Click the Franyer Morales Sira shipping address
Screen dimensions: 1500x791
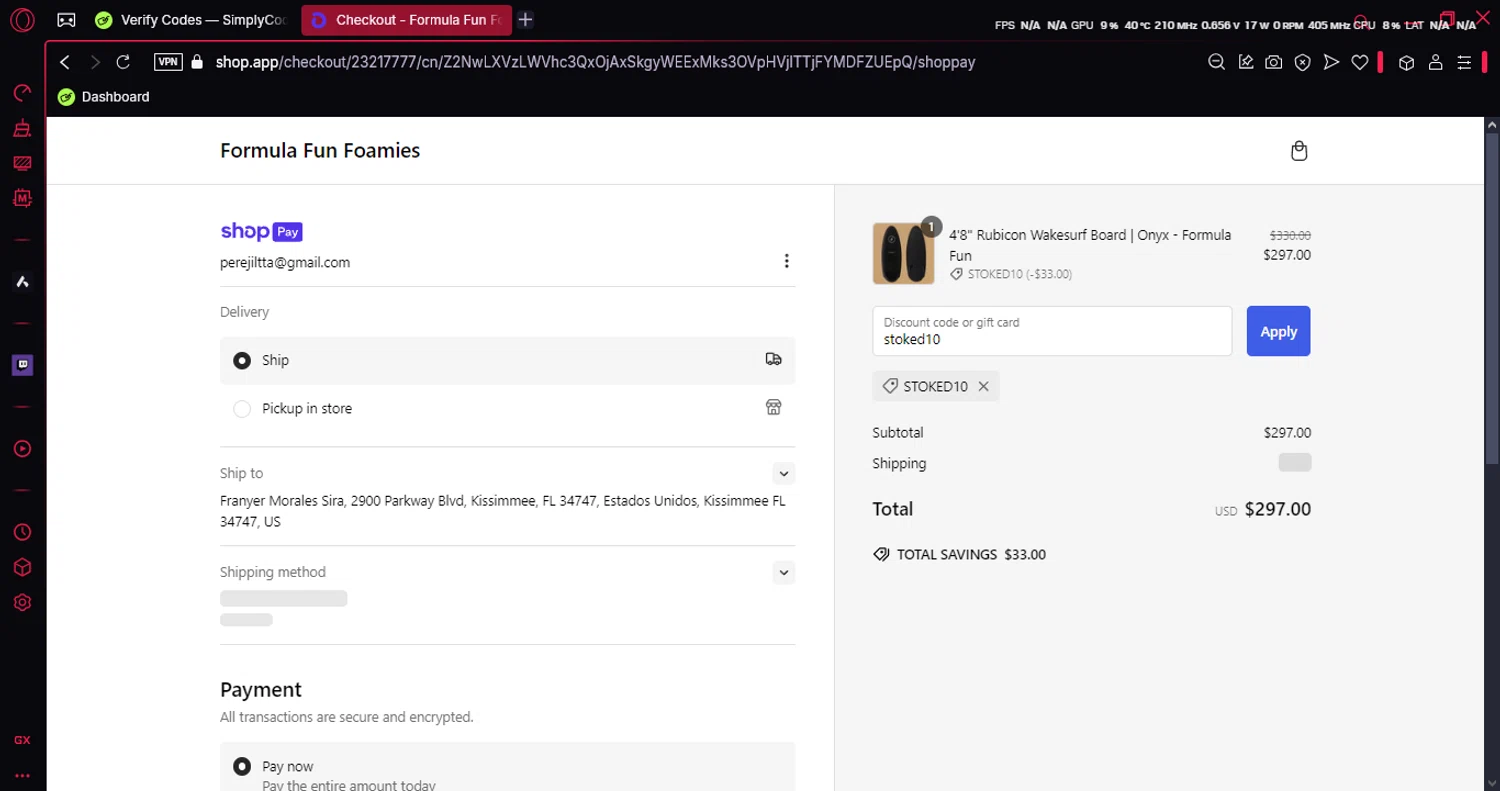click(x=502, y=511)
